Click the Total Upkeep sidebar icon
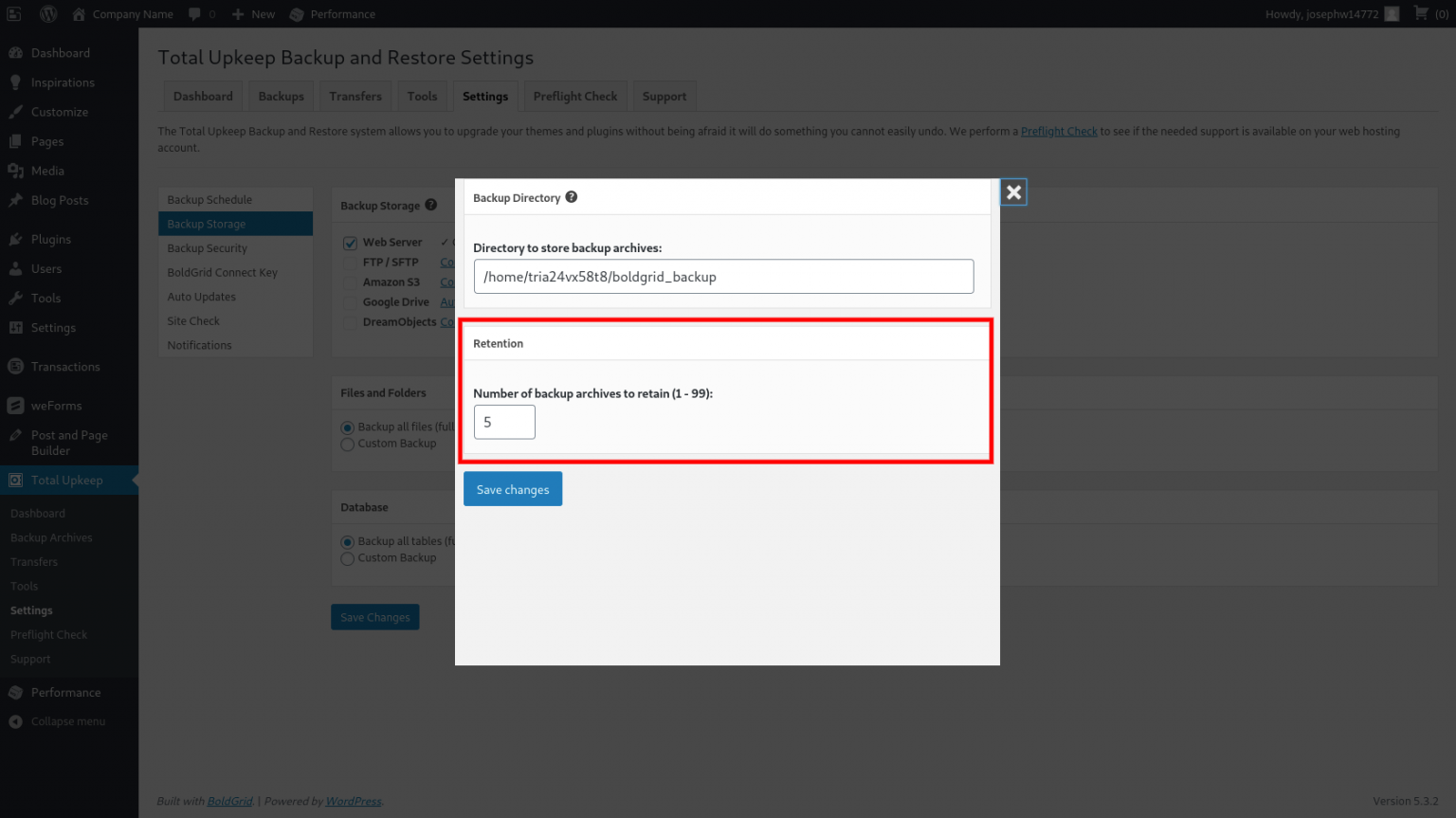The width and height of the screenshot is (1456, 818). click(16, 480)
